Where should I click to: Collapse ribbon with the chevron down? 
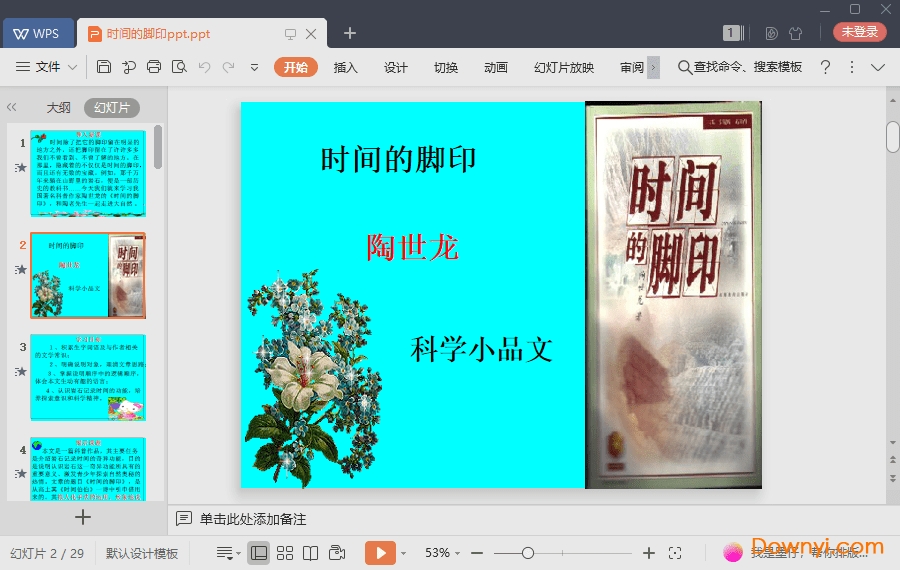(x=878, y=67)
